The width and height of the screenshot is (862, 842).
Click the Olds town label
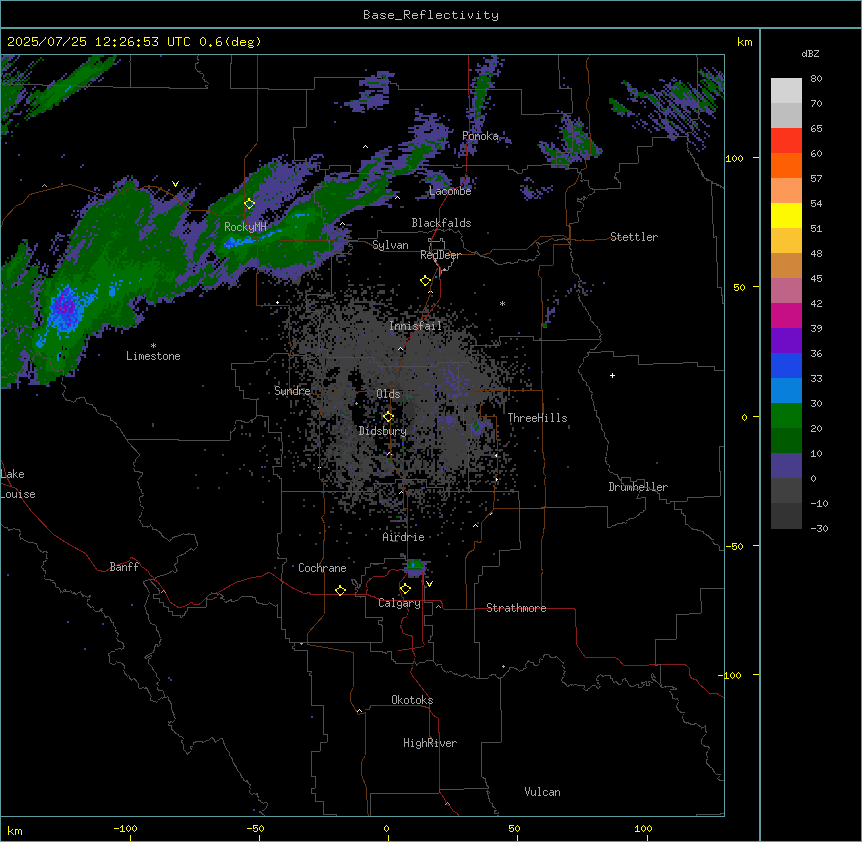[388, 394]
